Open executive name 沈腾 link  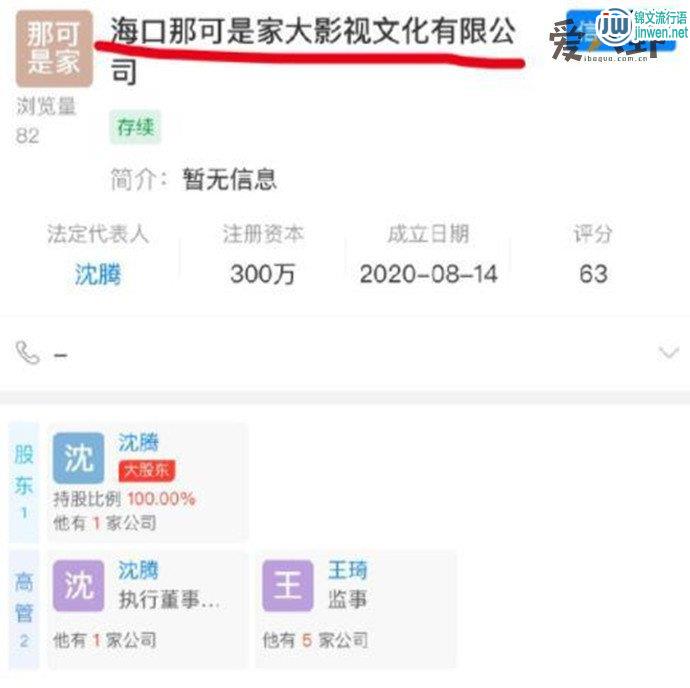tap(138, 570)
